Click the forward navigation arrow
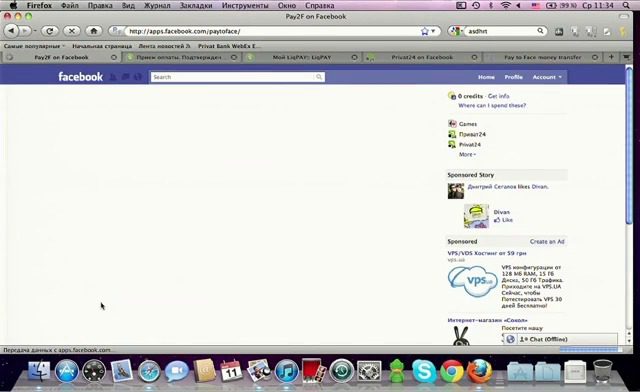Image resolution: width=640 pixels, height=392 pixels. 25,31
